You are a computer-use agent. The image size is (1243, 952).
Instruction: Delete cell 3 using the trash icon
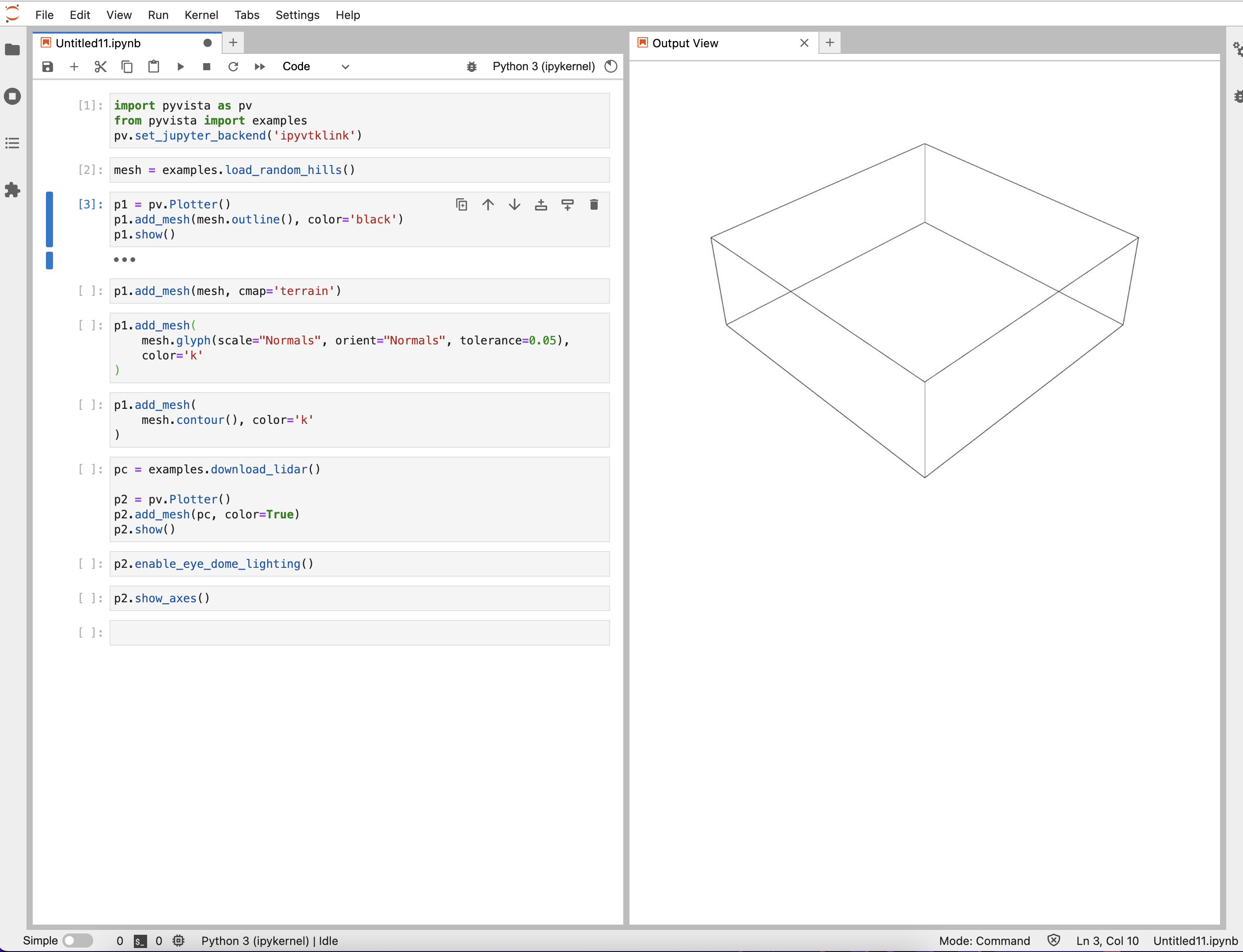[594, 204]
